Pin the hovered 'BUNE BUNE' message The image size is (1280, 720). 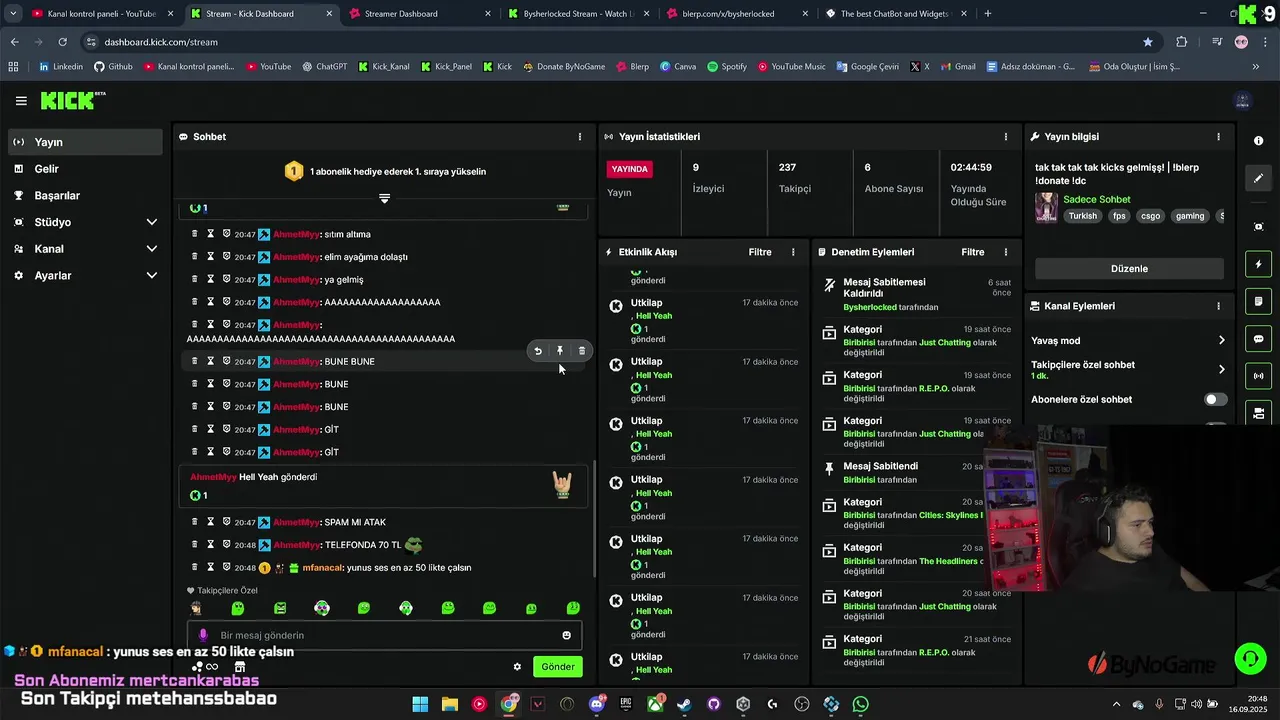(x=560, y=351)
